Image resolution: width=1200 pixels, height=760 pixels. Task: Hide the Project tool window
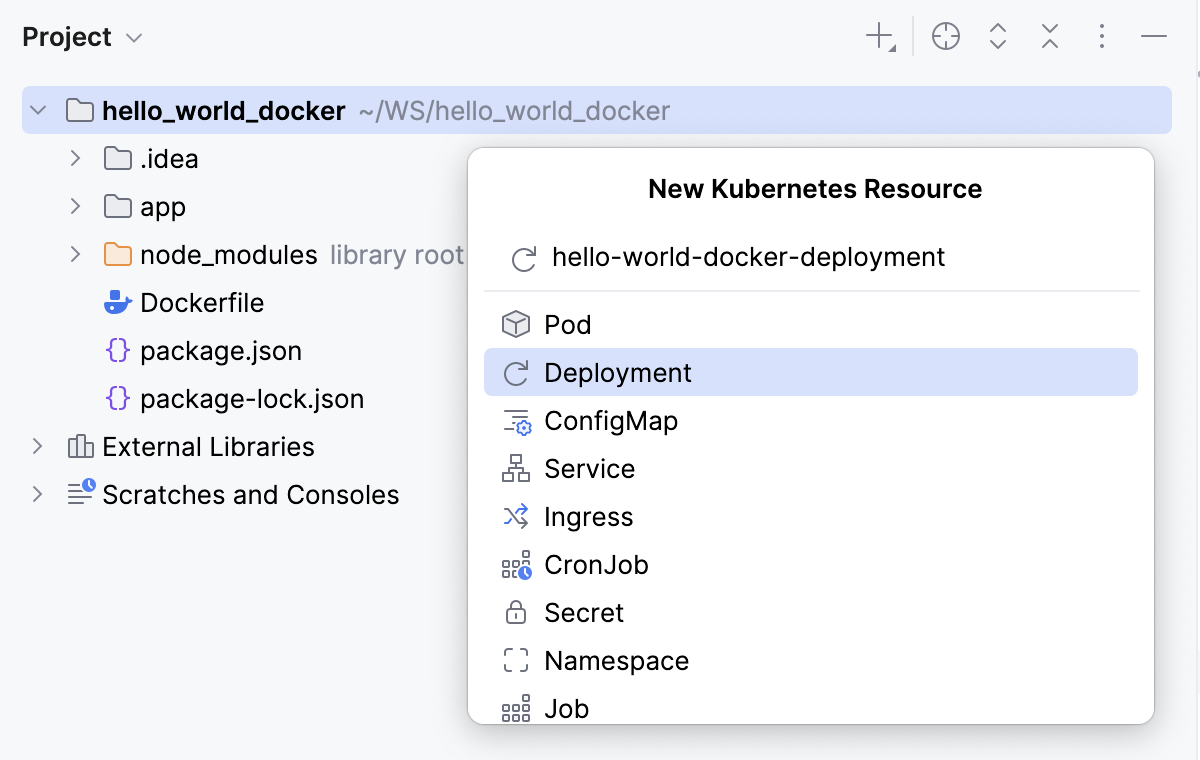(1154, 37)
